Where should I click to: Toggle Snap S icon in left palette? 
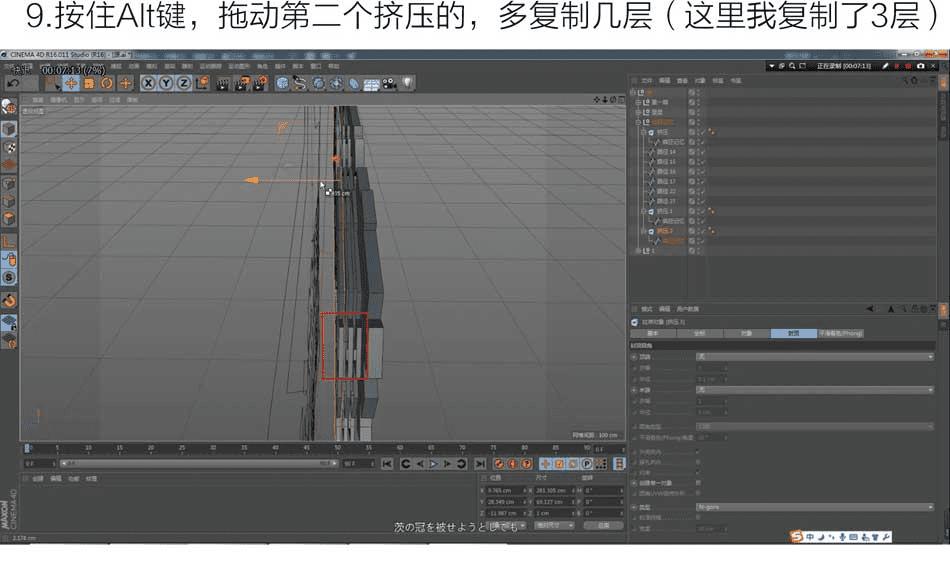[x=8, y=277]
